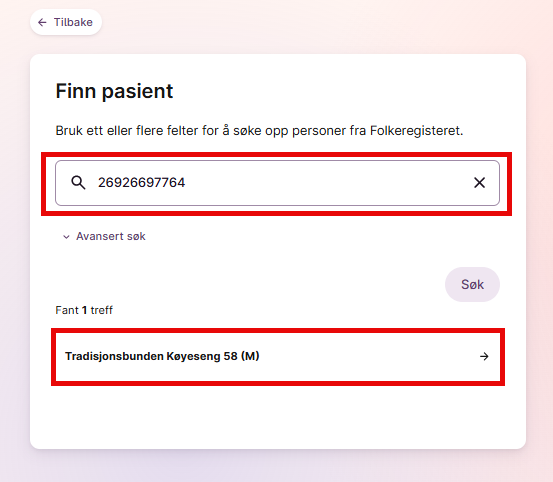Focus the search field containing 26926697764

(277, 183)
